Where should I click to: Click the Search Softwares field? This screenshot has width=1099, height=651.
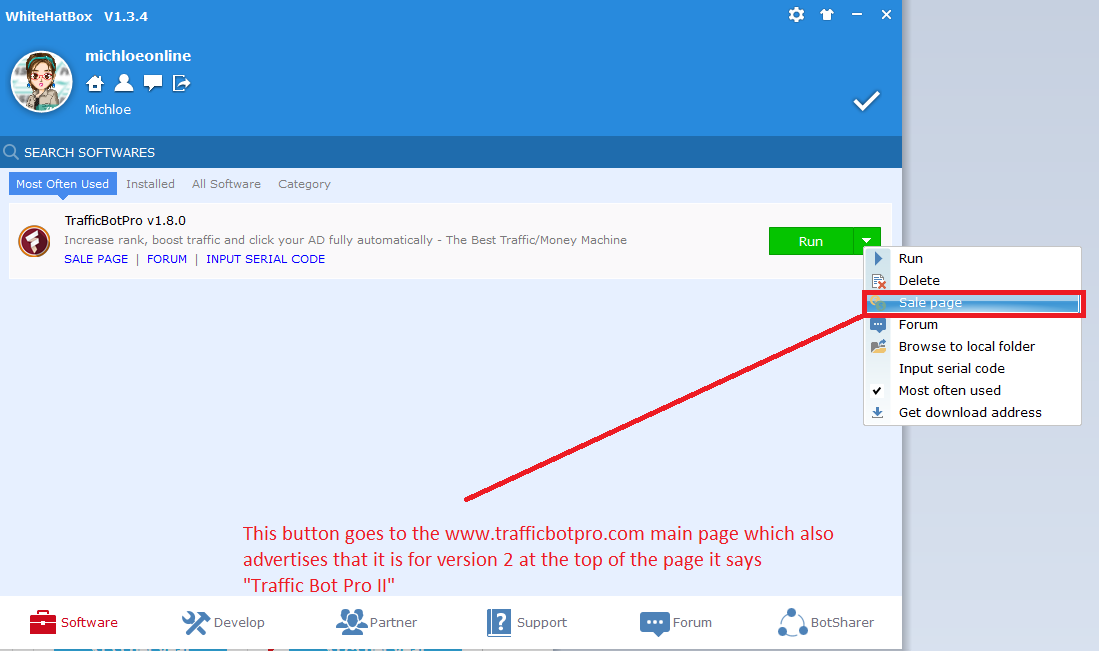300,152
